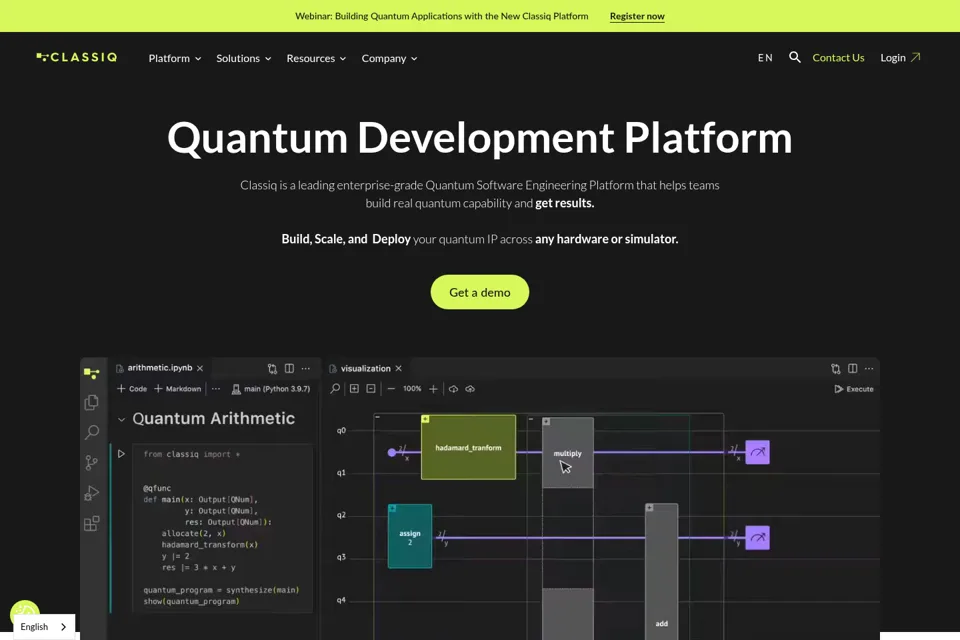Open Extensions icon in IDE sidebar
Screen dimensions: 960x640
pos(91,524)
